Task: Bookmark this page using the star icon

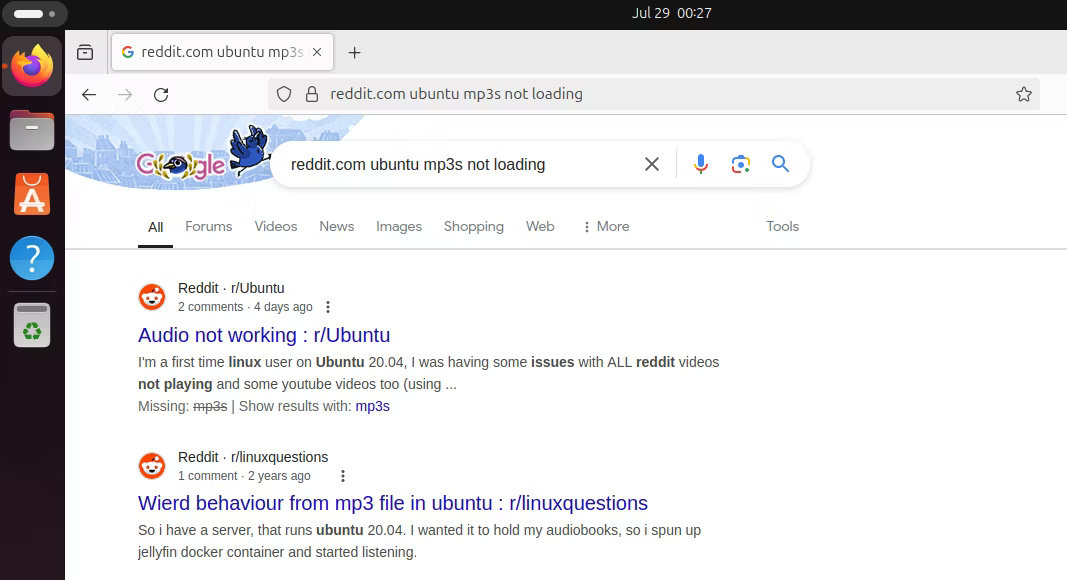Action: [x=1024, y=93]
